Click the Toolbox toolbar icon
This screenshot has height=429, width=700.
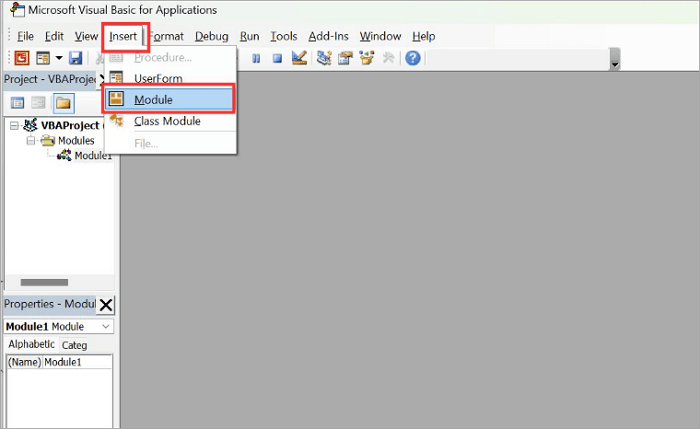pyautogui.click(x=388, y=58)
